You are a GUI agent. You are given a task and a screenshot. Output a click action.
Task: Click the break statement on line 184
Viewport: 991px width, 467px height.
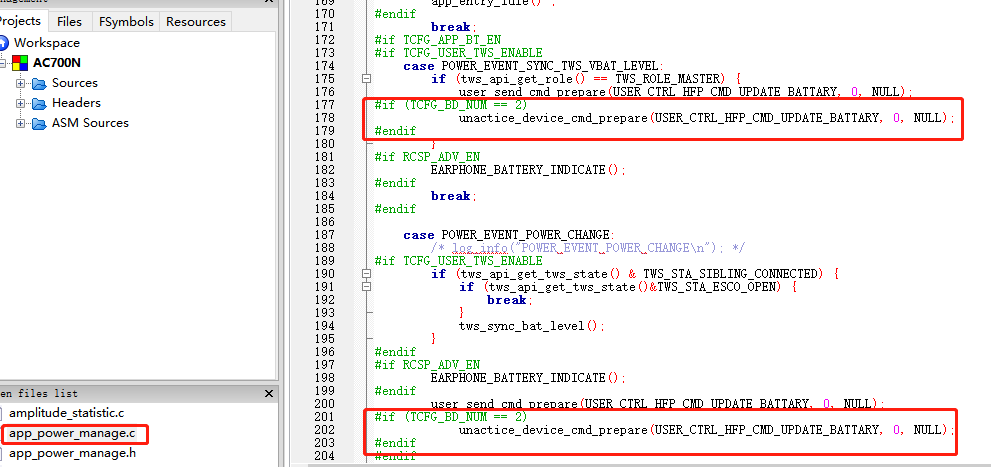[451, 196]
